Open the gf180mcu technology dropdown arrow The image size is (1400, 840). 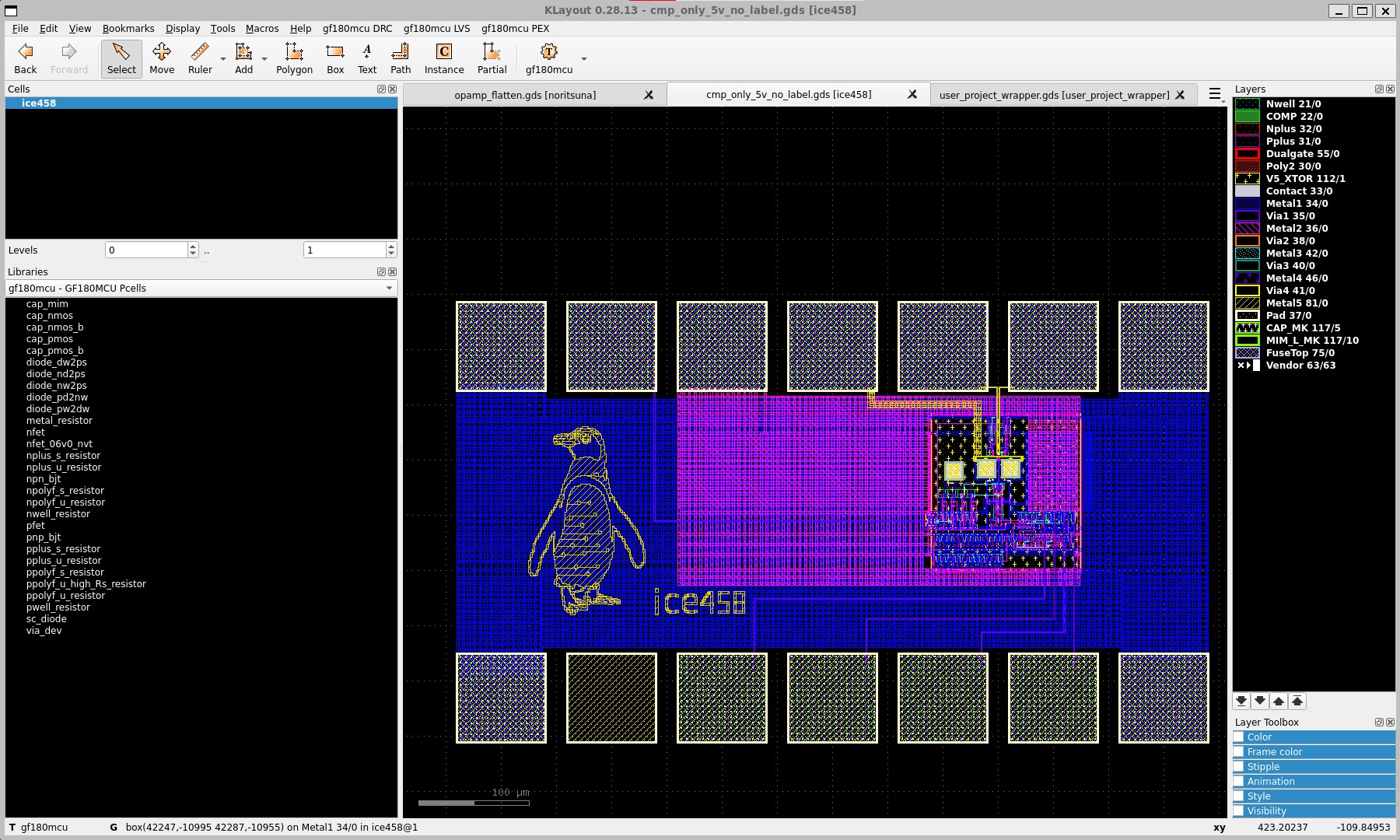click(583, 59)
